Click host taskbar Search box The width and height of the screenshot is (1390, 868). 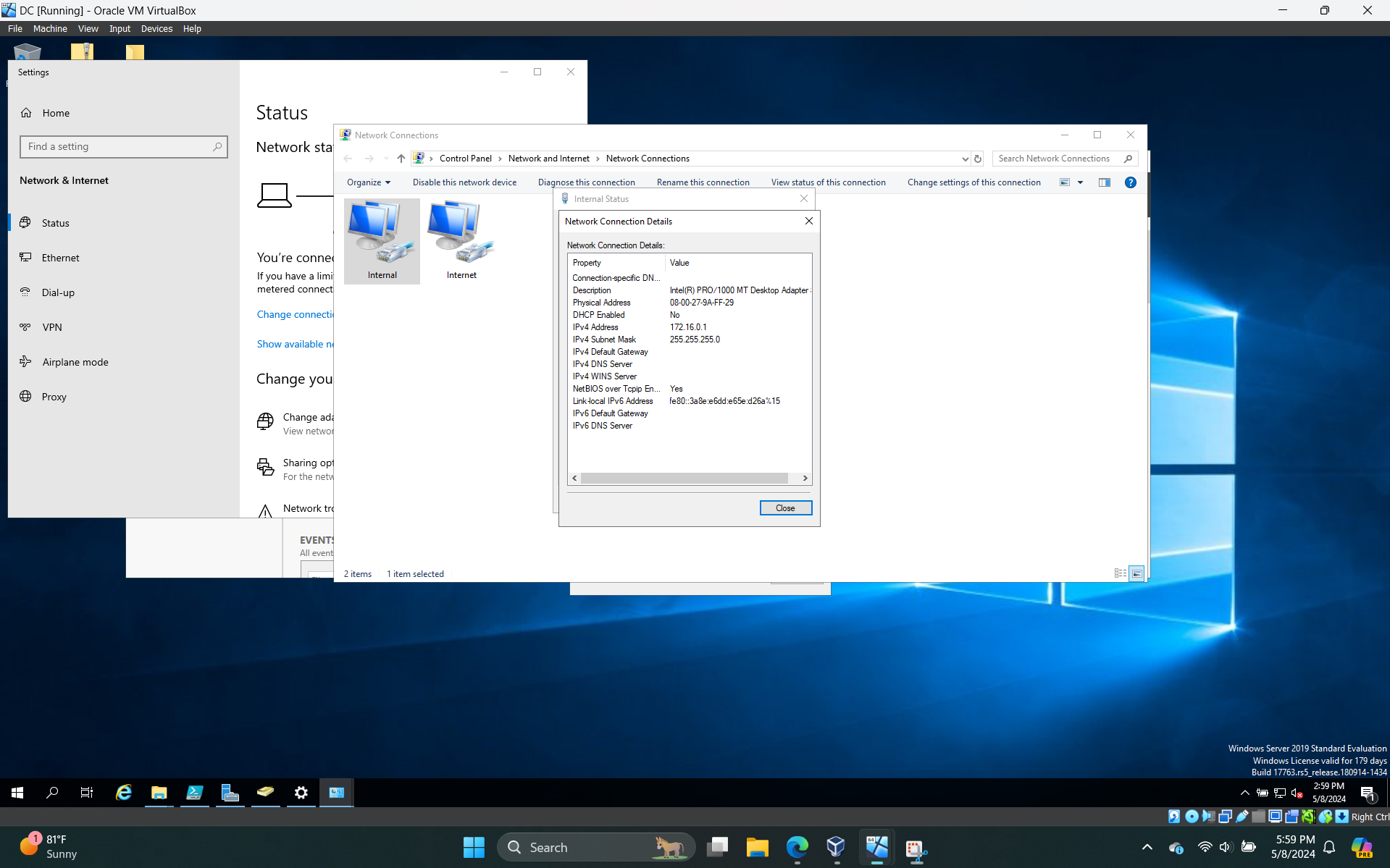point(595,847)
